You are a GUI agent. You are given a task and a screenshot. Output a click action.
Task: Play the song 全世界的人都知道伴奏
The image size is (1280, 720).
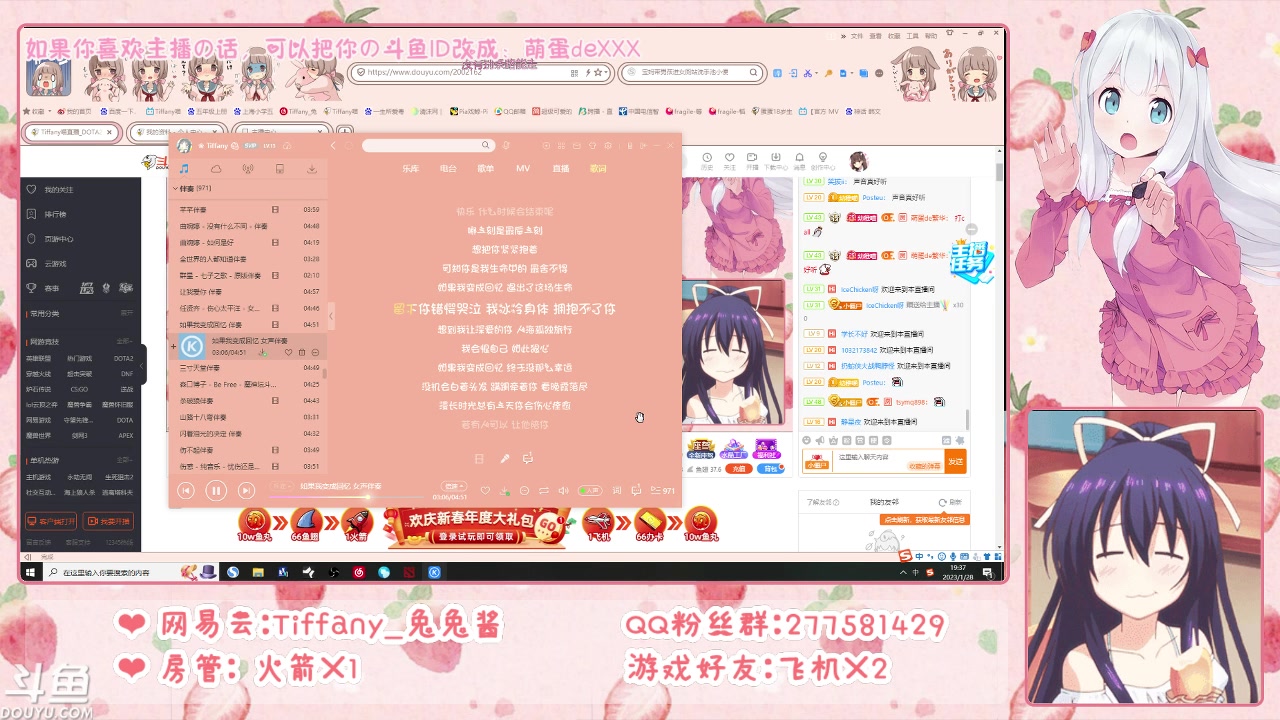click(x=248, y=259)
